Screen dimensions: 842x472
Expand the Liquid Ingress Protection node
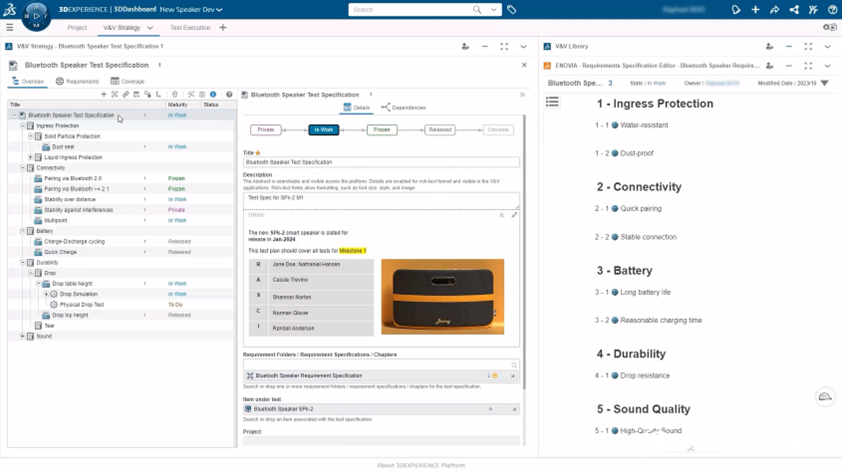pos(31,157)
